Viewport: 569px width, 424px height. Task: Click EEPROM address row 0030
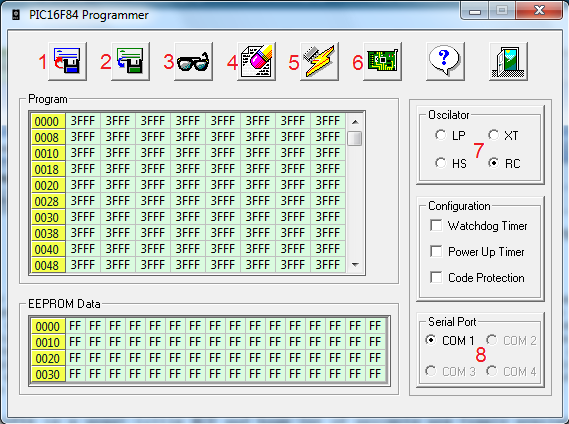tap(48, 374)
